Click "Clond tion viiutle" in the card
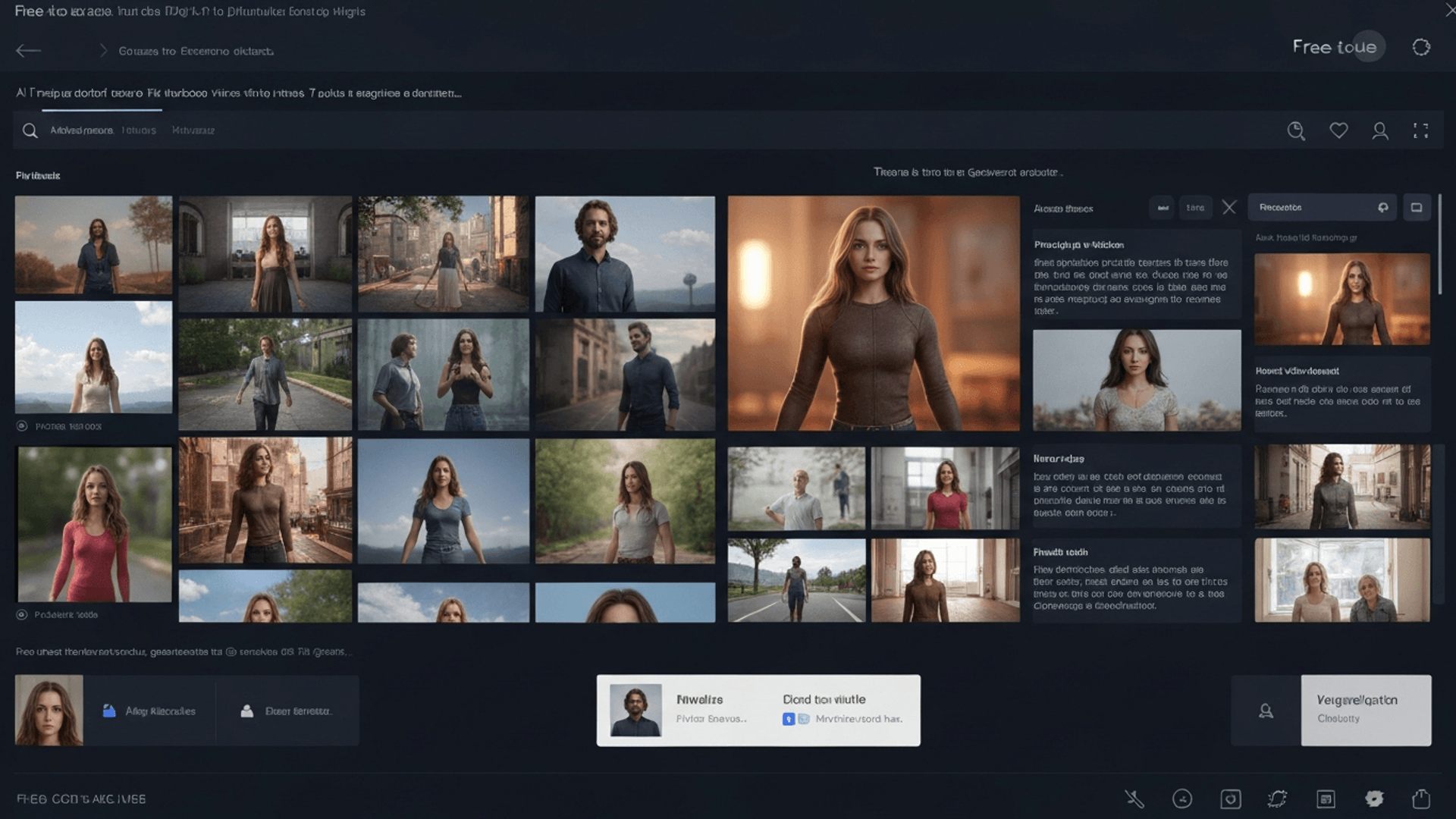Viewport: 1456px width, 819px height. coord(824,699)
